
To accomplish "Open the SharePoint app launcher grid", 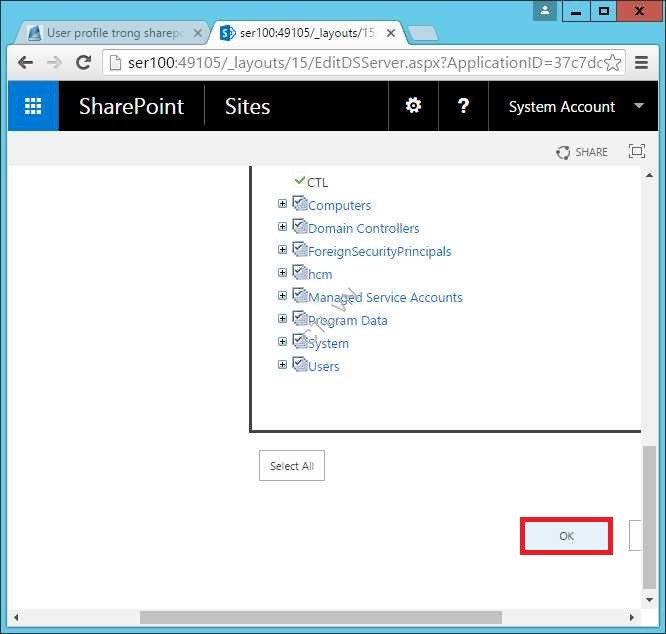I will coord(33,106).
